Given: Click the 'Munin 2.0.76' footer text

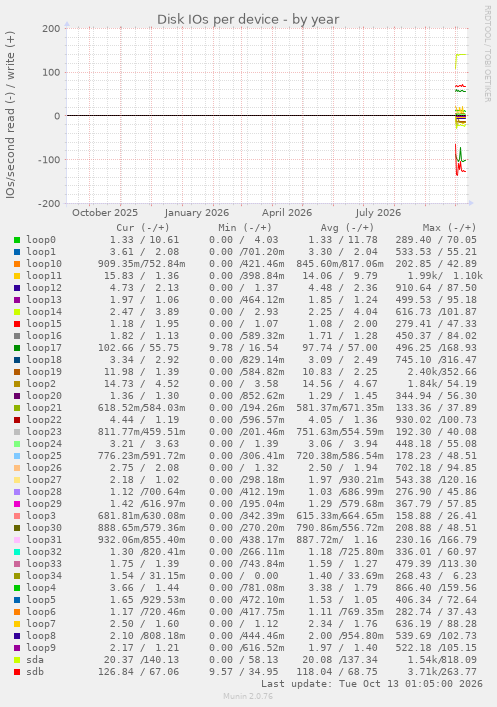Looking at the screenshot, I should [x=248, y=696].
